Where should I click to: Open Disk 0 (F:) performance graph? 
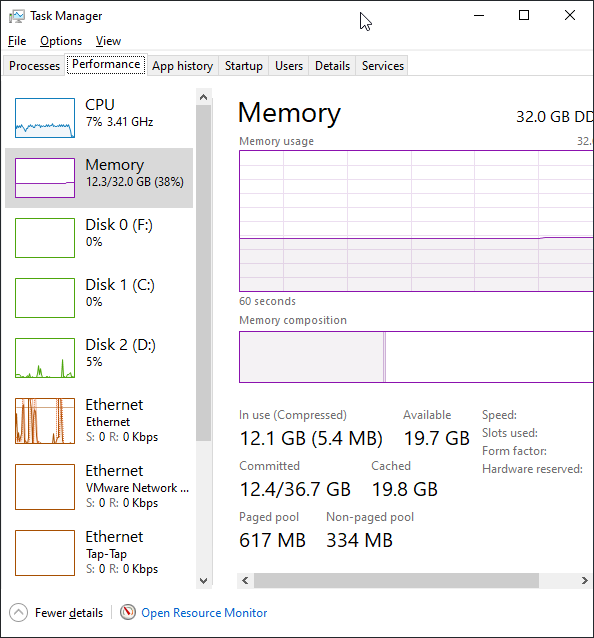coord(45,238)
